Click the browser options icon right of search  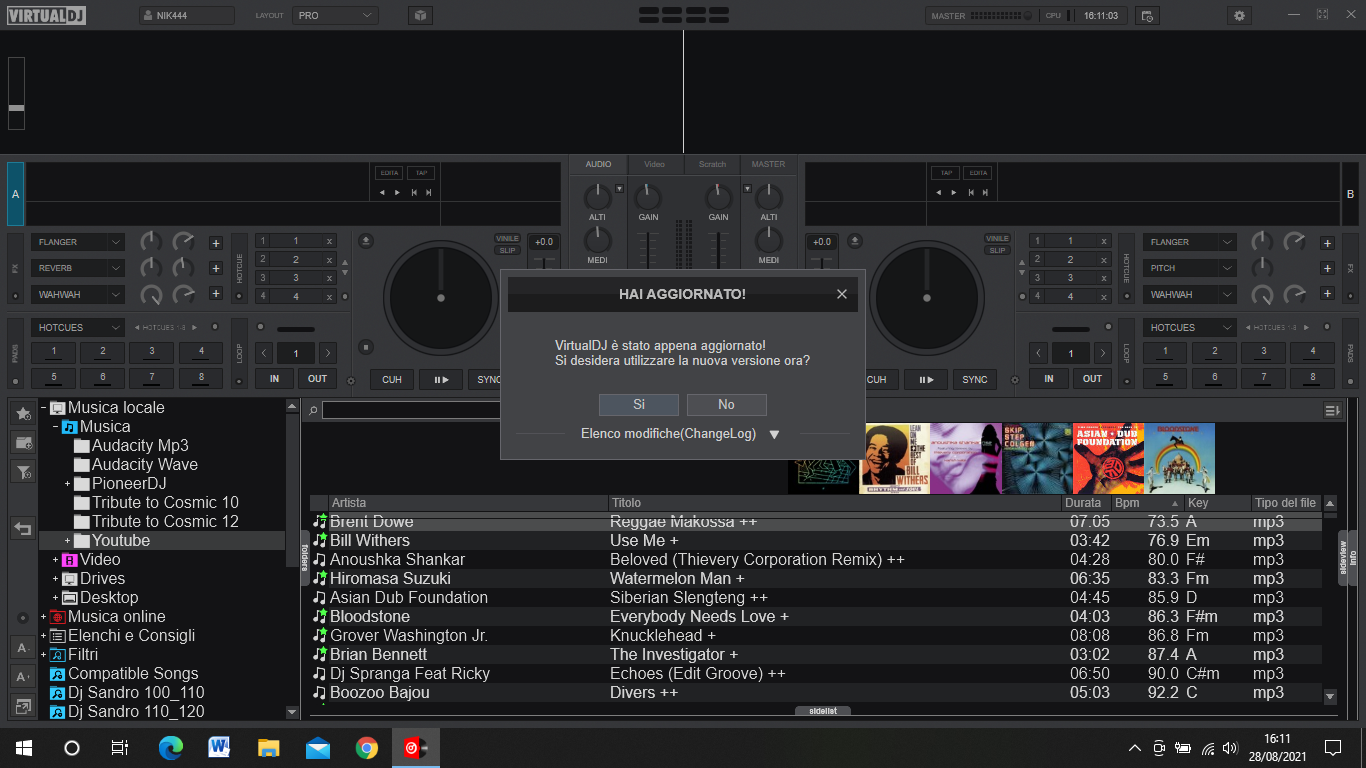click(x=1332, y=410)
